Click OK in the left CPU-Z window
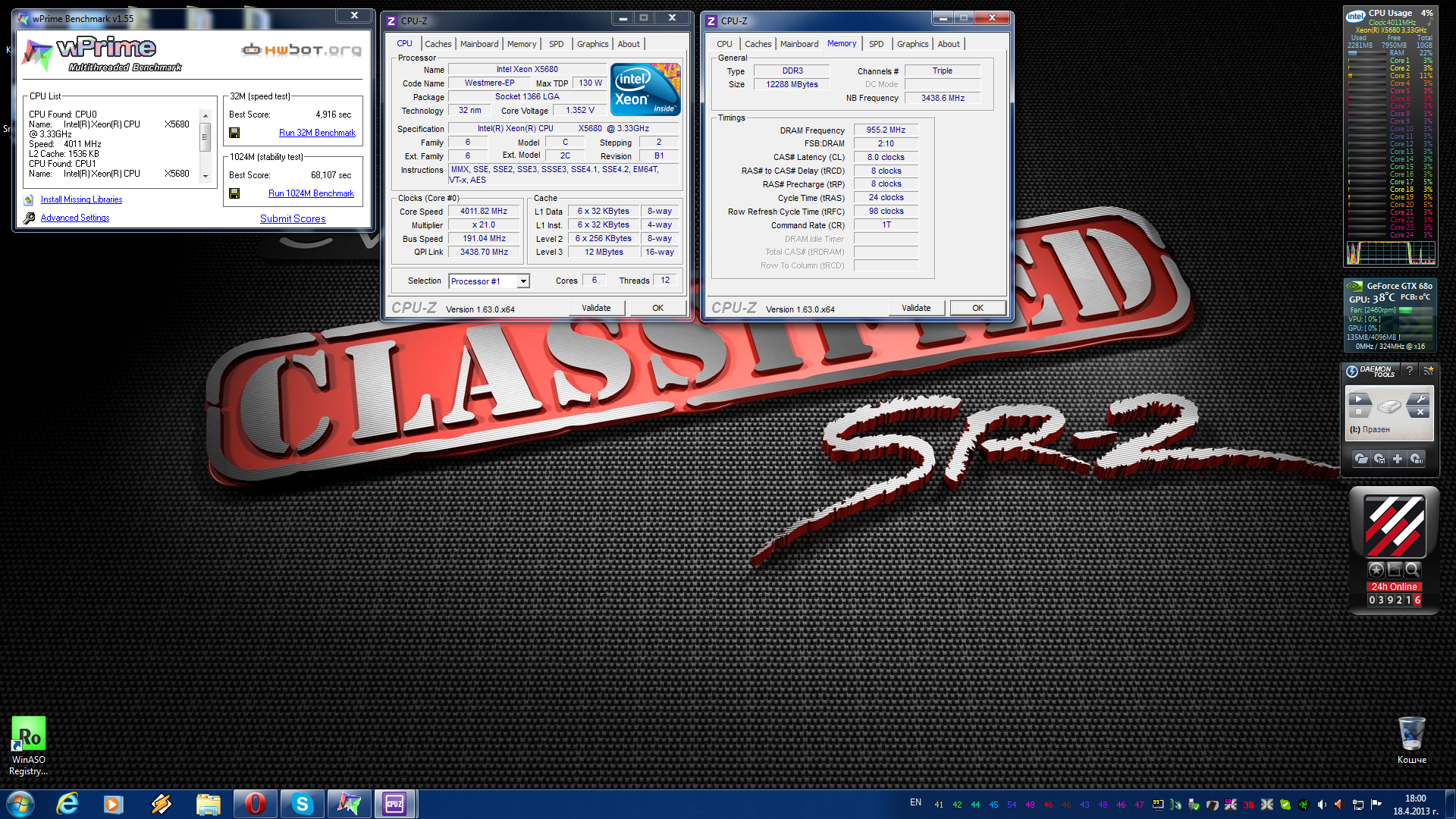The image size is (1456, 819). 657,308
